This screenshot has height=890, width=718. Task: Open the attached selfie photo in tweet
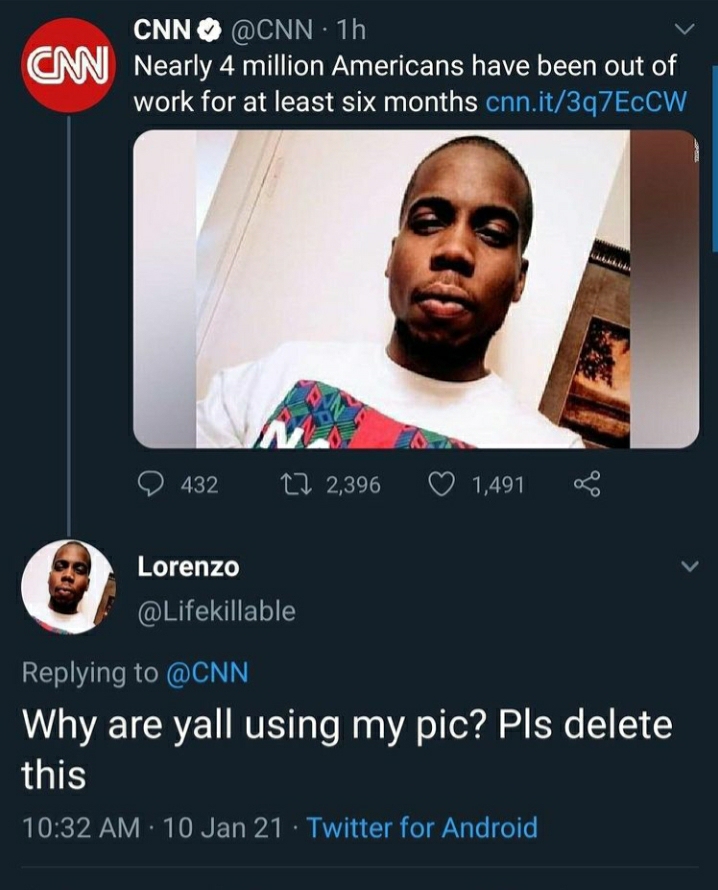[415, 289]
